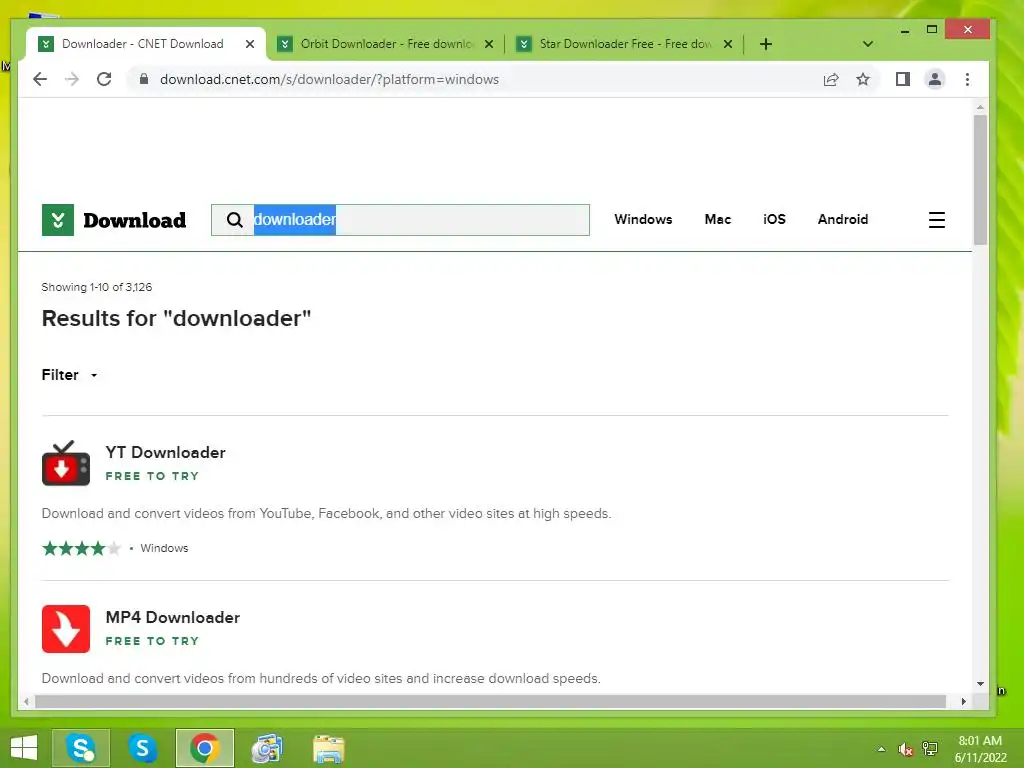Click the YT Downloader app icon

pos(65,463)
